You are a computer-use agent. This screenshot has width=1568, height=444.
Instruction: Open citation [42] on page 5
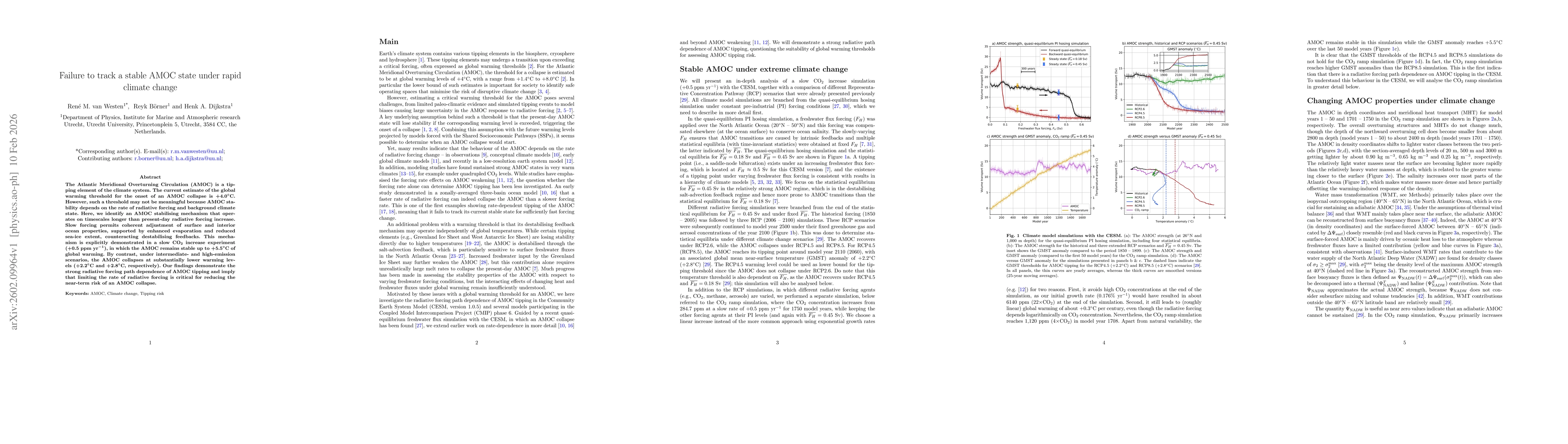pos(1420,297)
